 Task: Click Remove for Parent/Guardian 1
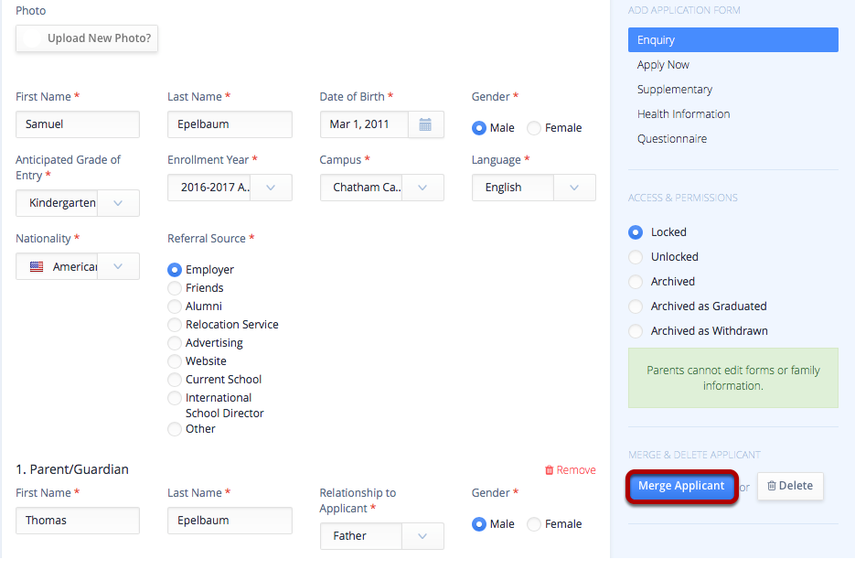pyautogui.click(x=569, y=470)
